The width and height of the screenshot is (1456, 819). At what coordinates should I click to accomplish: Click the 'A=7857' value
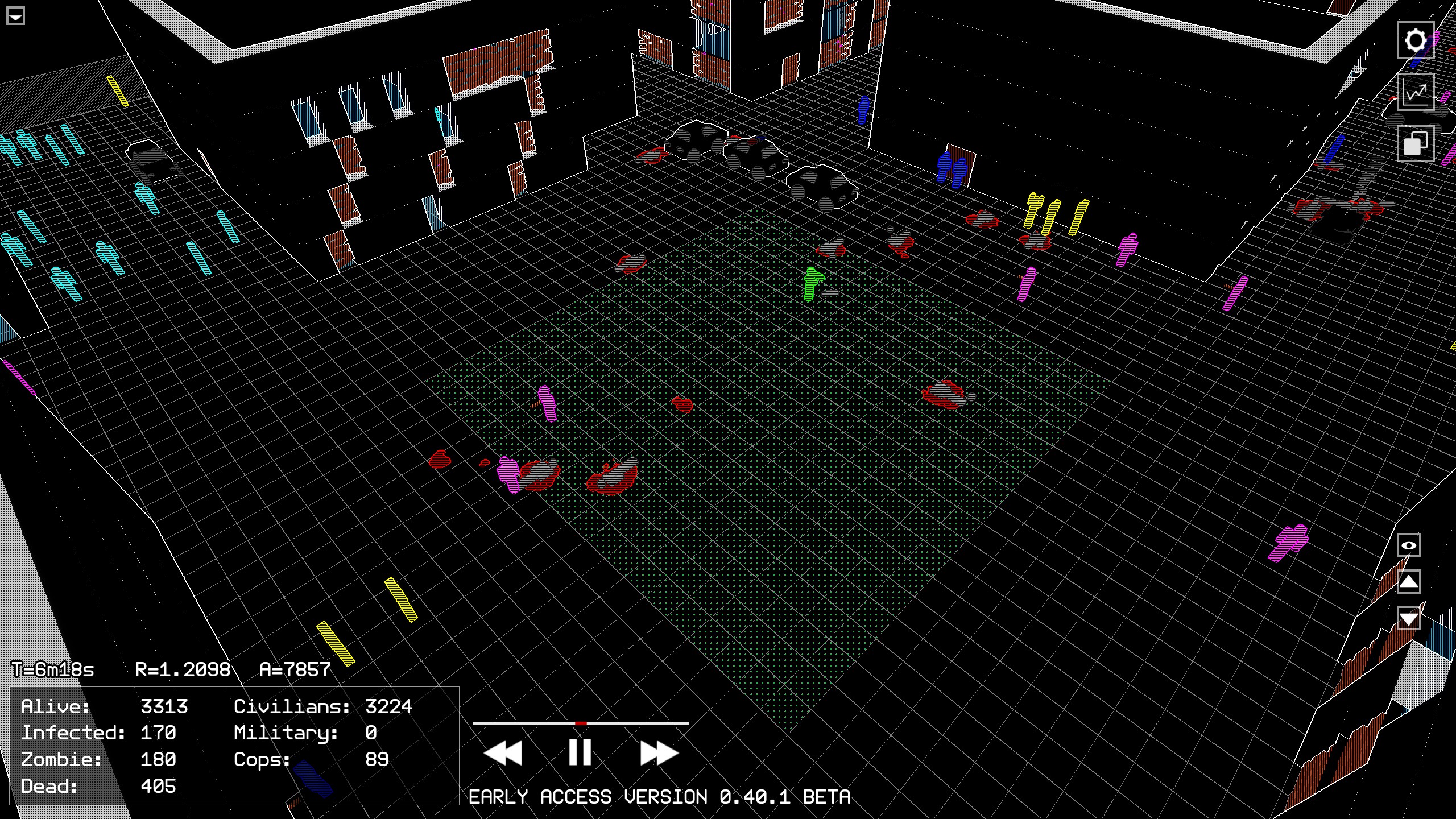click(295, 670)
